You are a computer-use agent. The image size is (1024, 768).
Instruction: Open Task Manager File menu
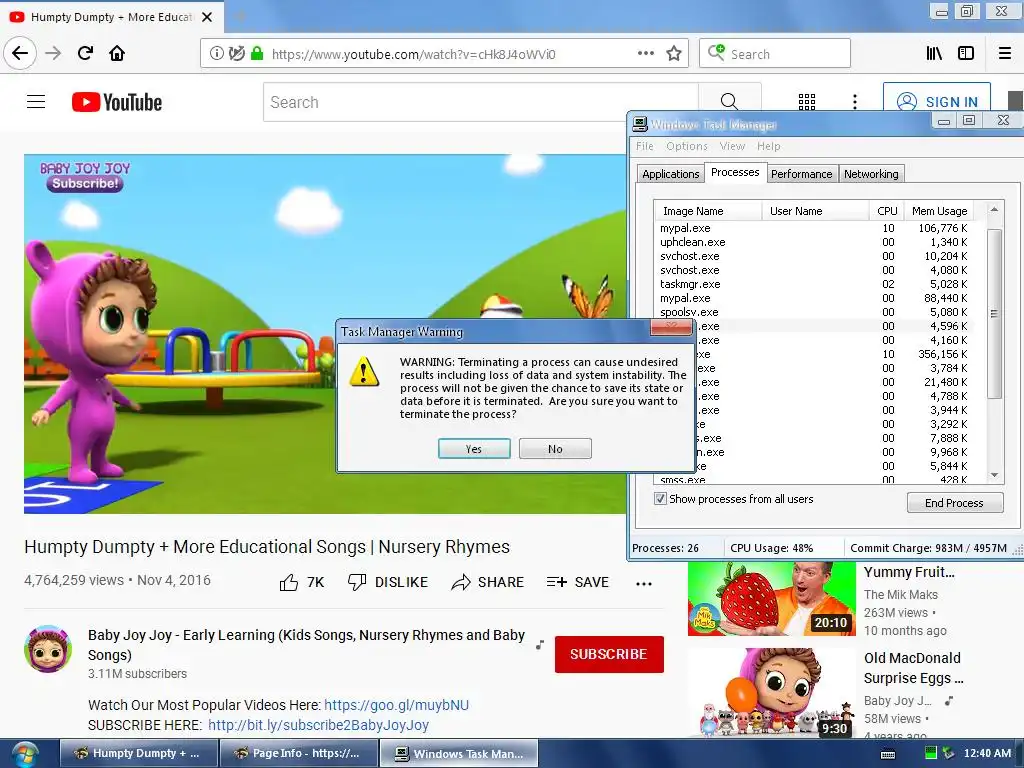(x=645, y=146)
